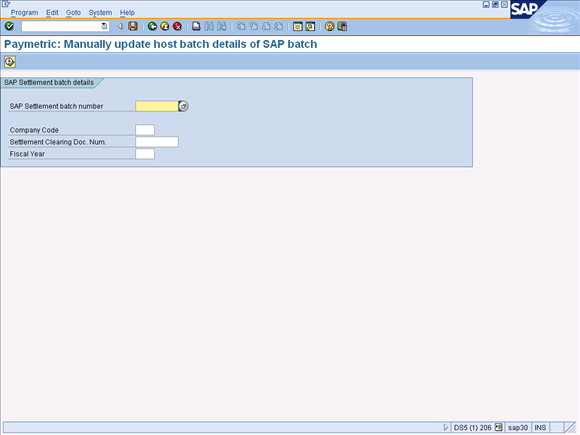Screen dimensions: 580x435
Task: Click the yellow Exit arrow icon
Action: [165, 26]
